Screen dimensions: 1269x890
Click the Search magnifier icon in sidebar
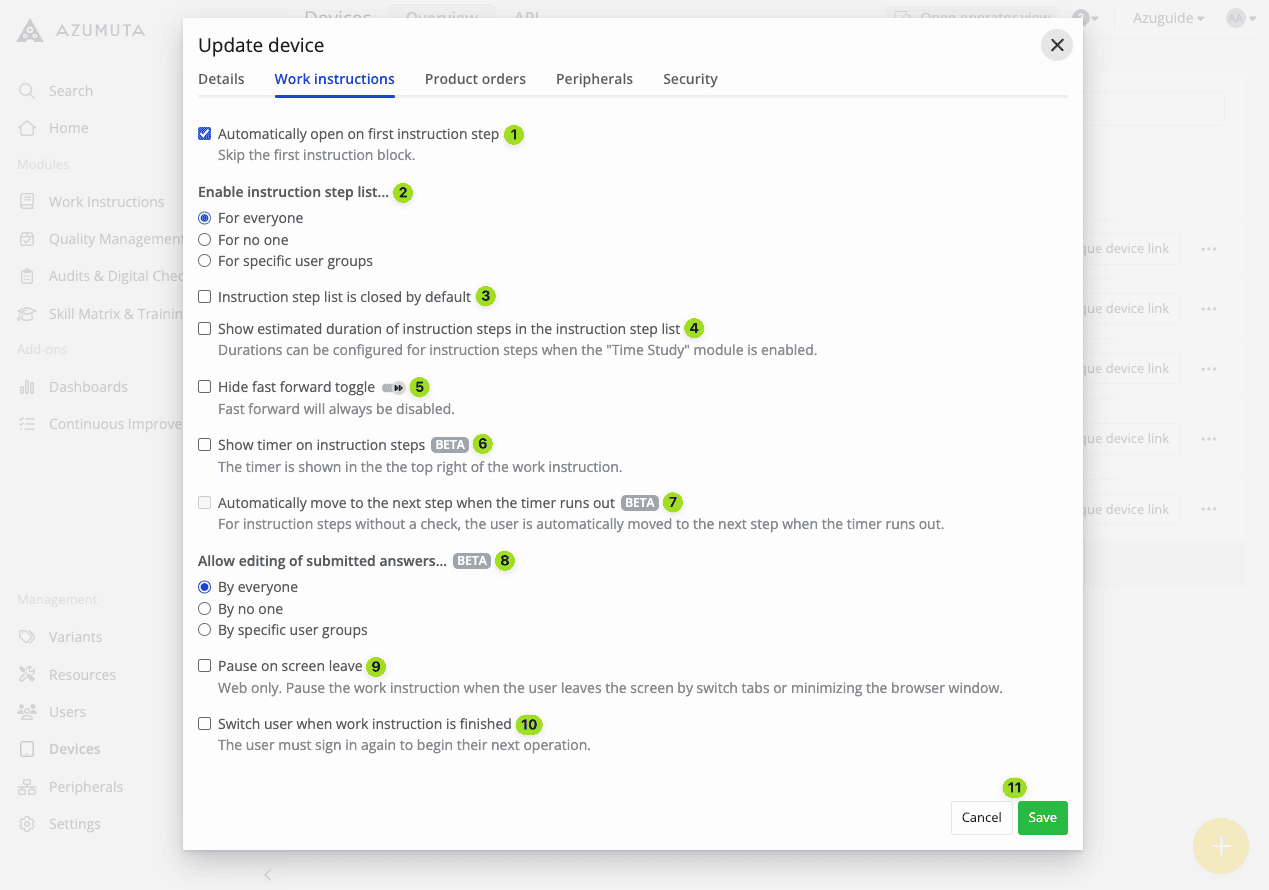(27, 91)
